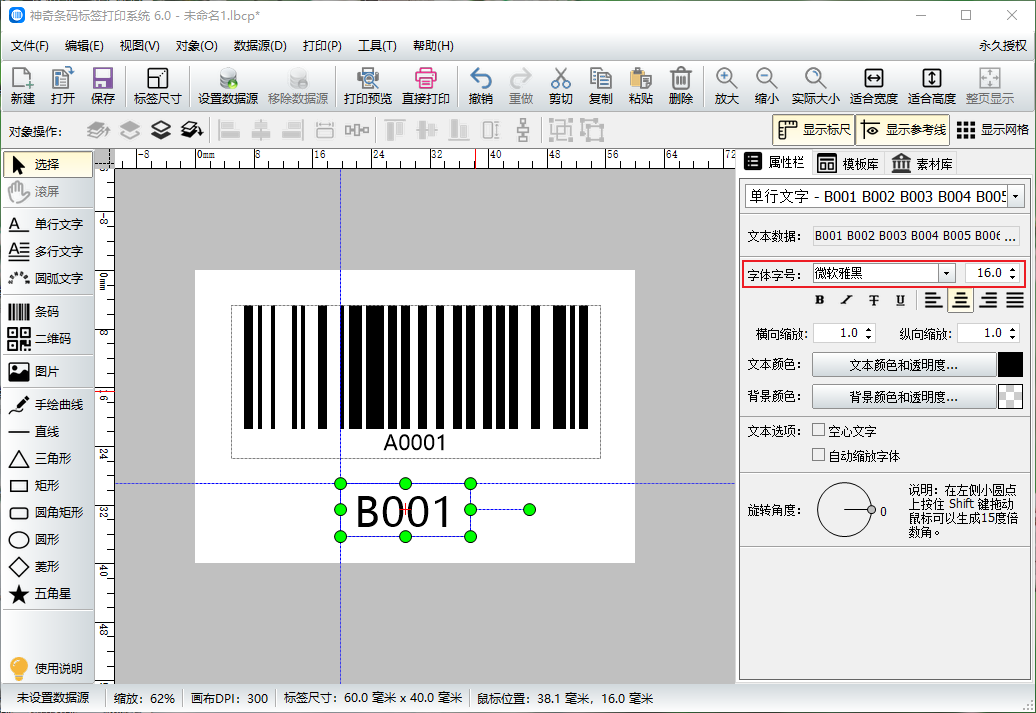The image size is (1036, 713).
Task: Choose the 圆弧文字 arc text tool
Action: [47, 278]
